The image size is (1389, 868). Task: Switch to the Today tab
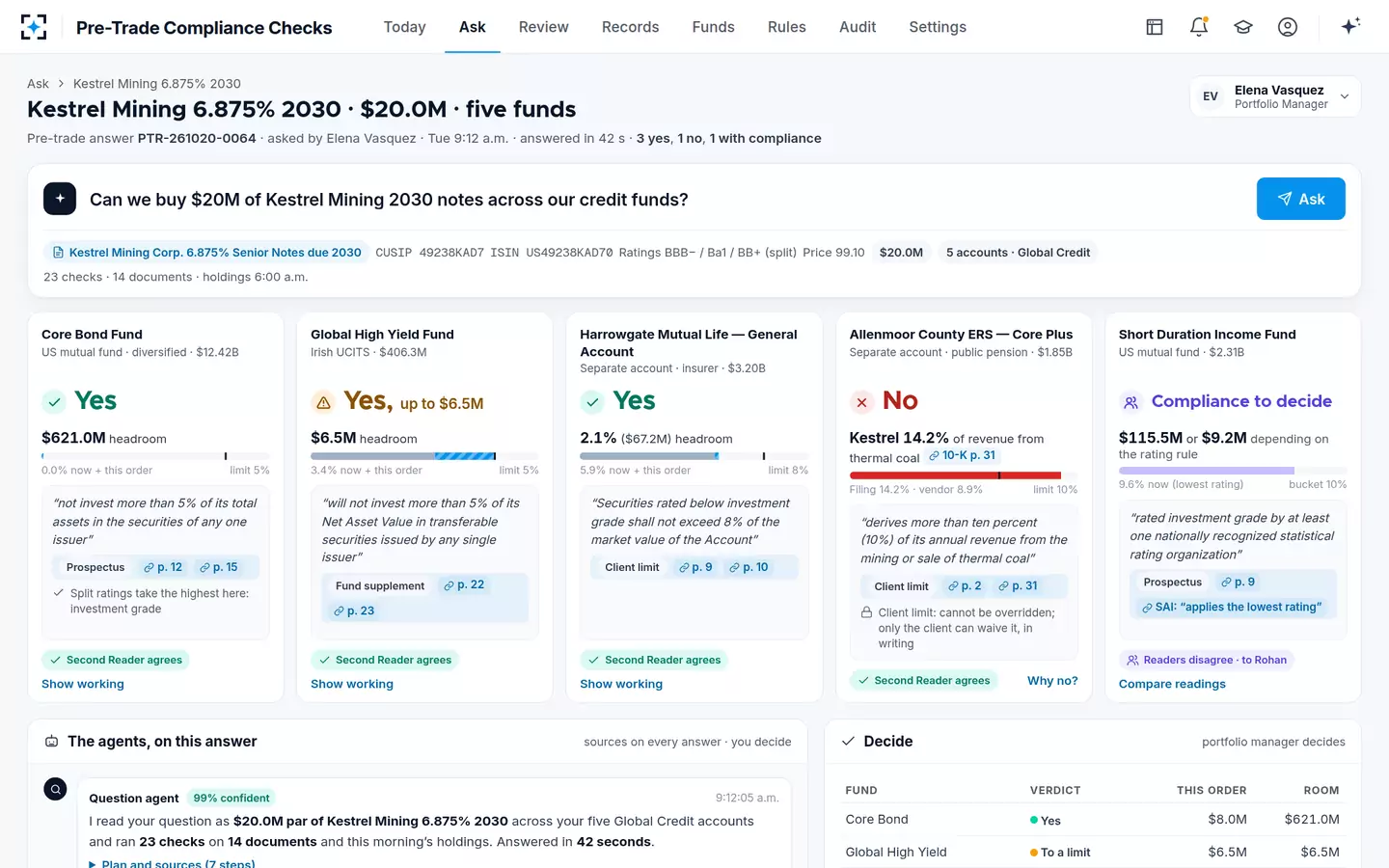(404, 27)
